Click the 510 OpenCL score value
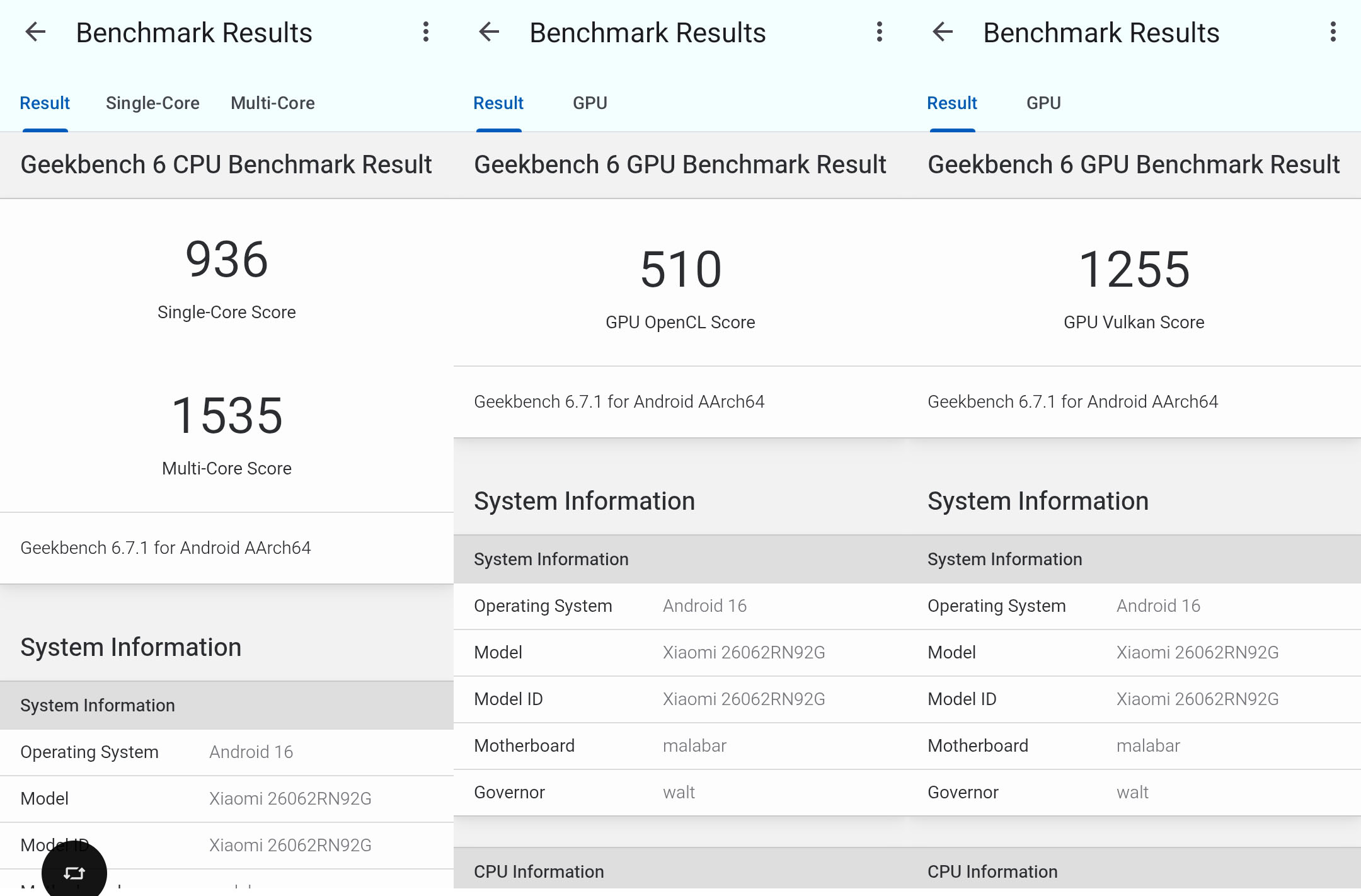Viewport: 1361px width, 896px height. (680, 269)
